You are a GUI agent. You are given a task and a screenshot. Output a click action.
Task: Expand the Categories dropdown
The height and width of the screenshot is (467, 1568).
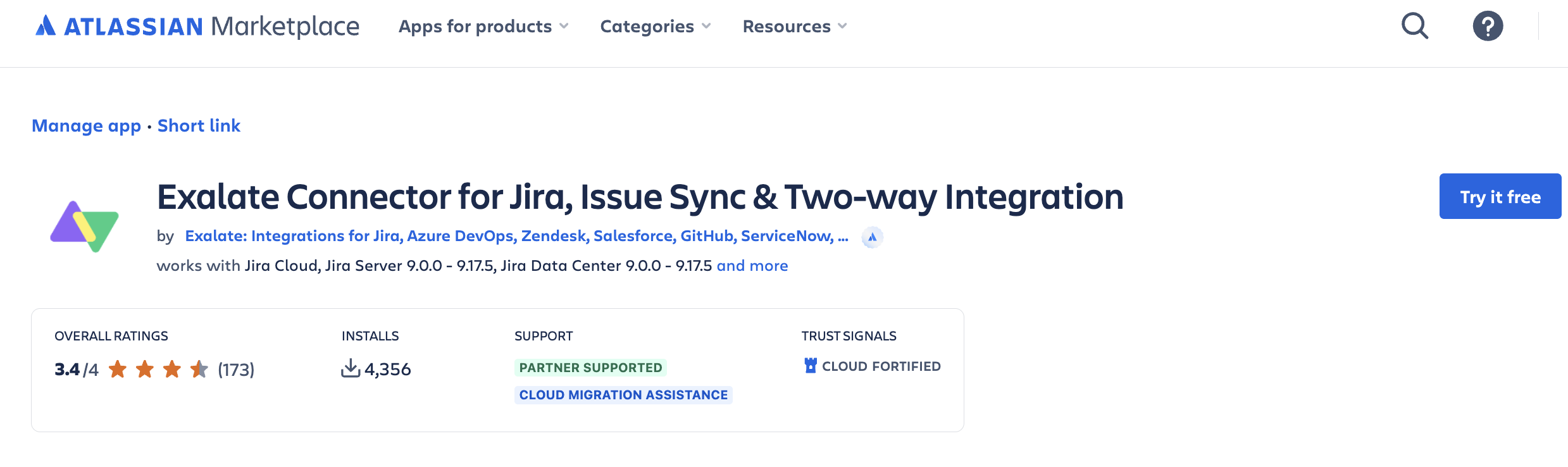[656, 27]
